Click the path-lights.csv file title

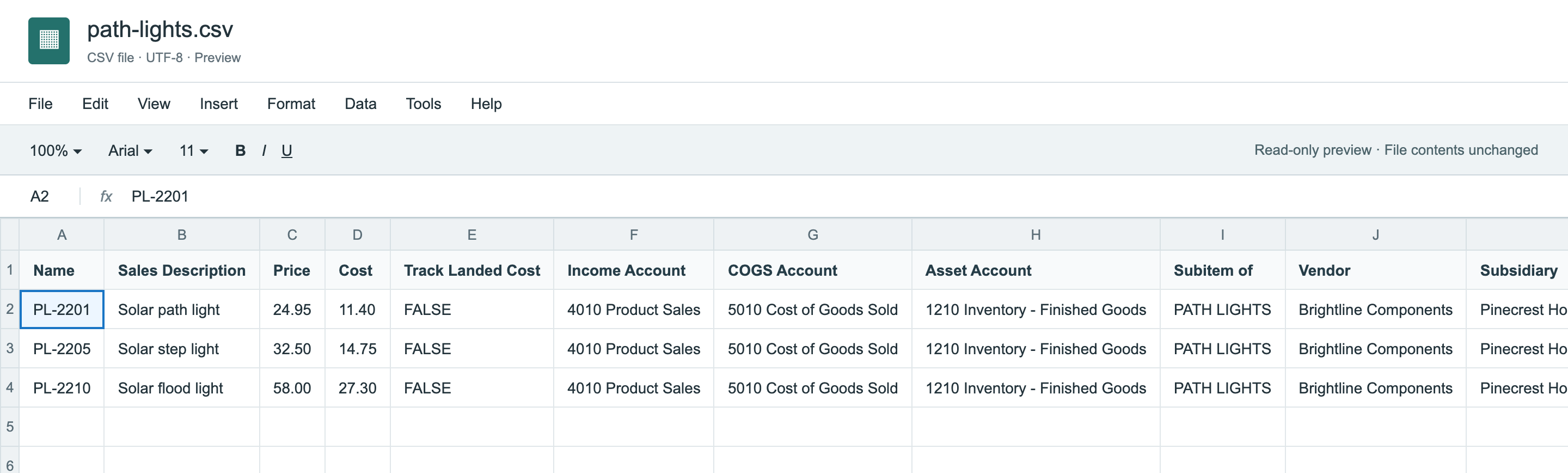160,29
